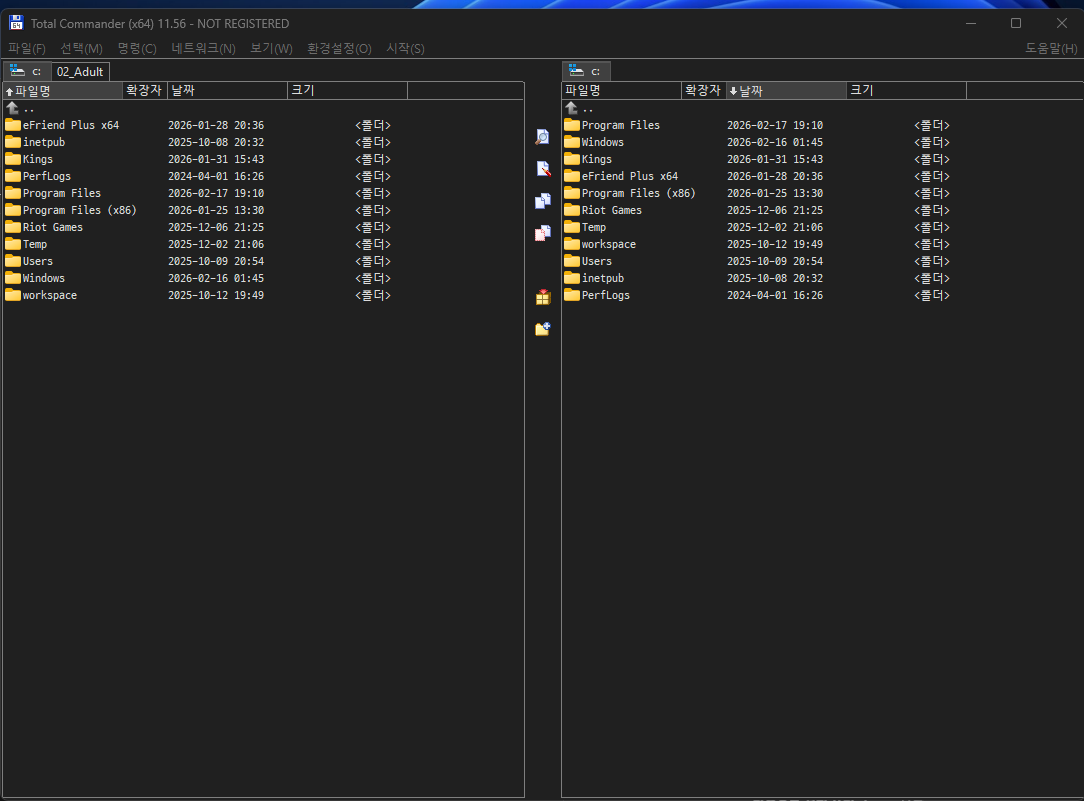Sort left panel by 파일명 column header
The height and width of the screenshot is (801, 1084).
pyautogui.click(x=62, y=91)
